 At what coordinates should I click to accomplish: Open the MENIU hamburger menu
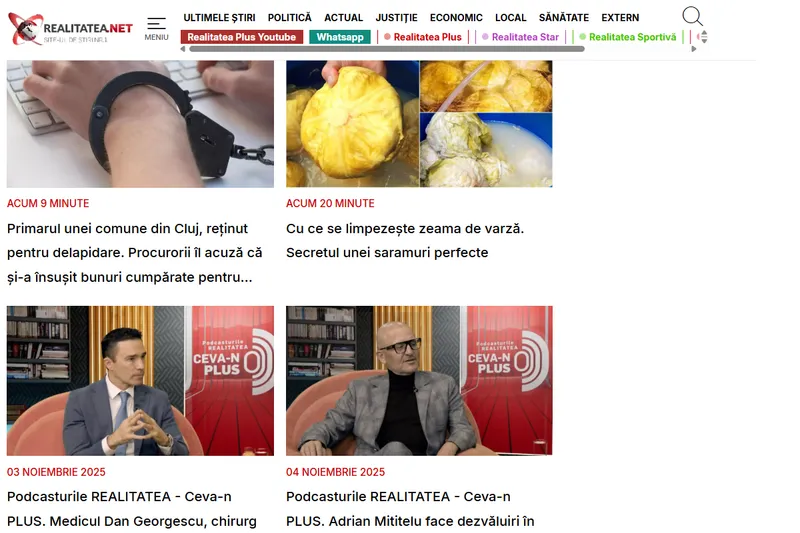pyautogui.click(x=156, y=29)
